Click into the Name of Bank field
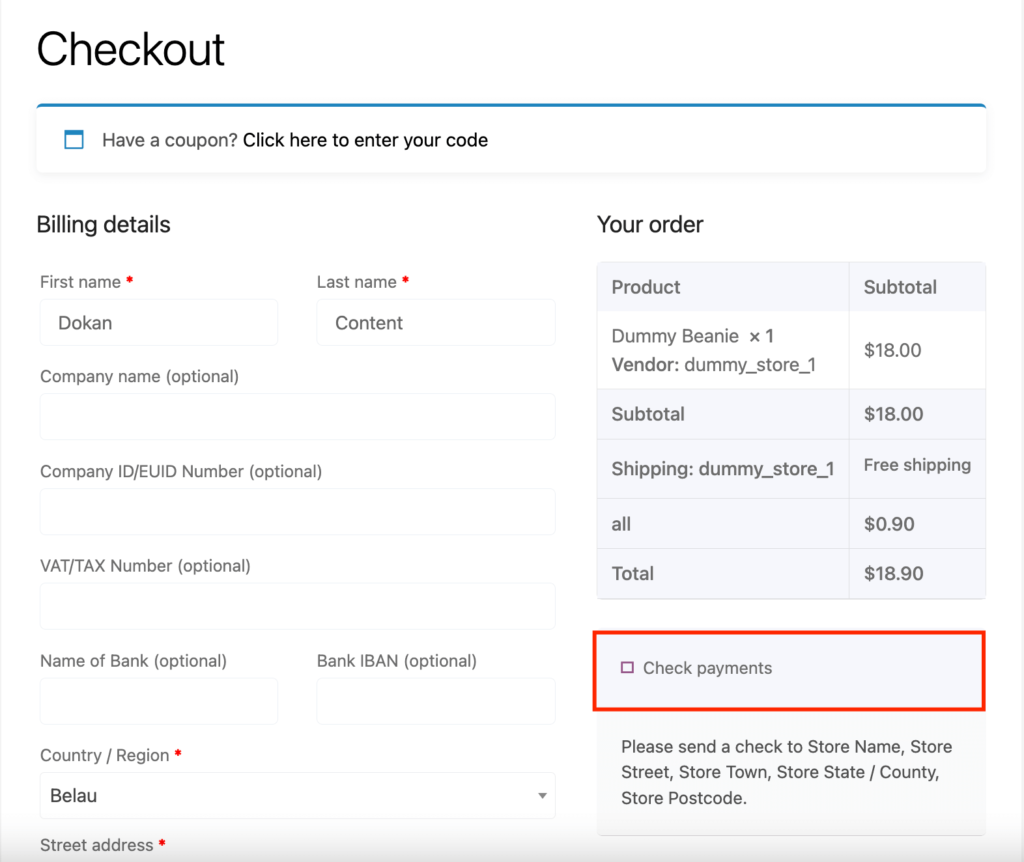The image size is (1024, 862). pos(159,701)
